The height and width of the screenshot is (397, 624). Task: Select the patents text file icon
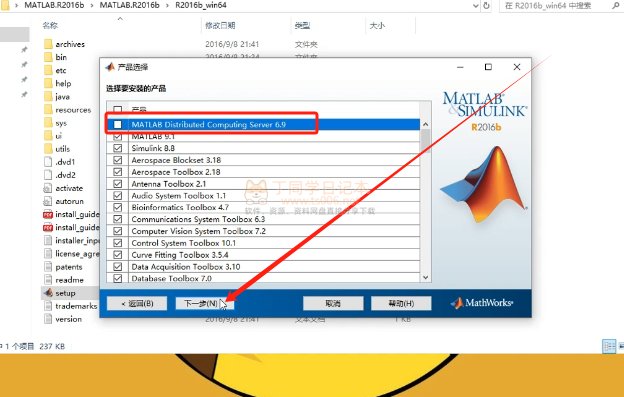click(x=48, y=267)
